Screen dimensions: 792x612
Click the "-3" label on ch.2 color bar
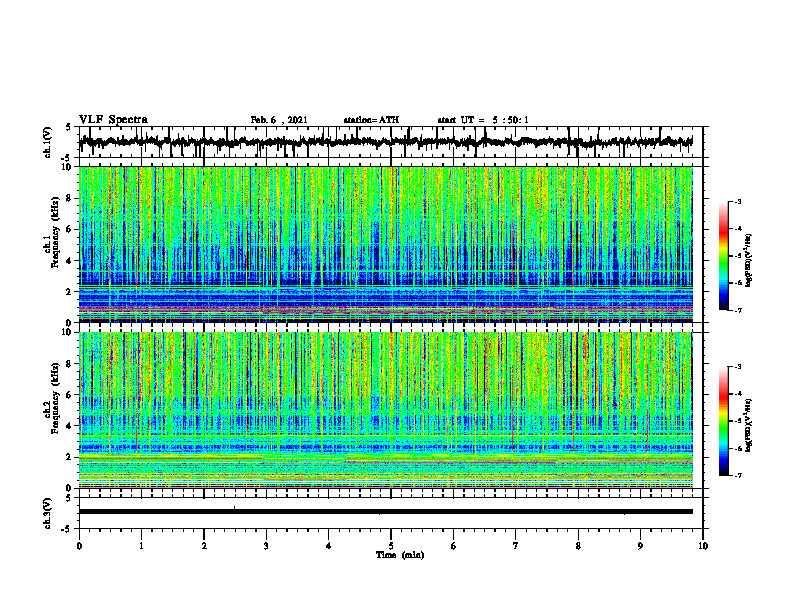point(738,367)
